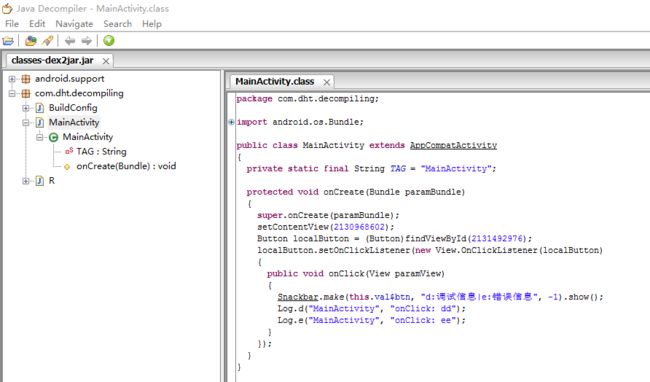Click the Search toolbar icon

click(x=48, y=41)
